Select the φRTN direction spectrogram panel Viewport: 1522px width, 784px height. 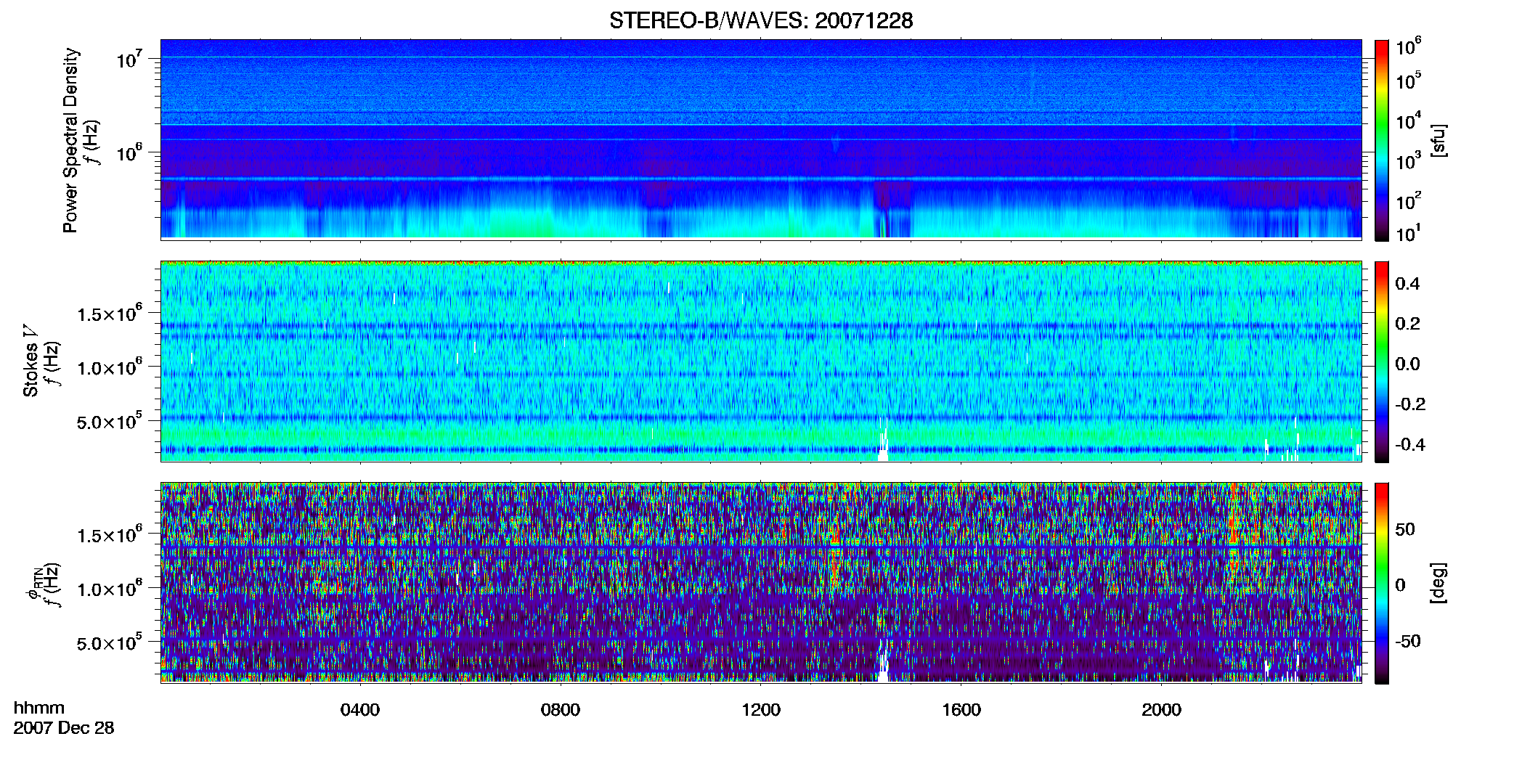(x=761, y=582)
